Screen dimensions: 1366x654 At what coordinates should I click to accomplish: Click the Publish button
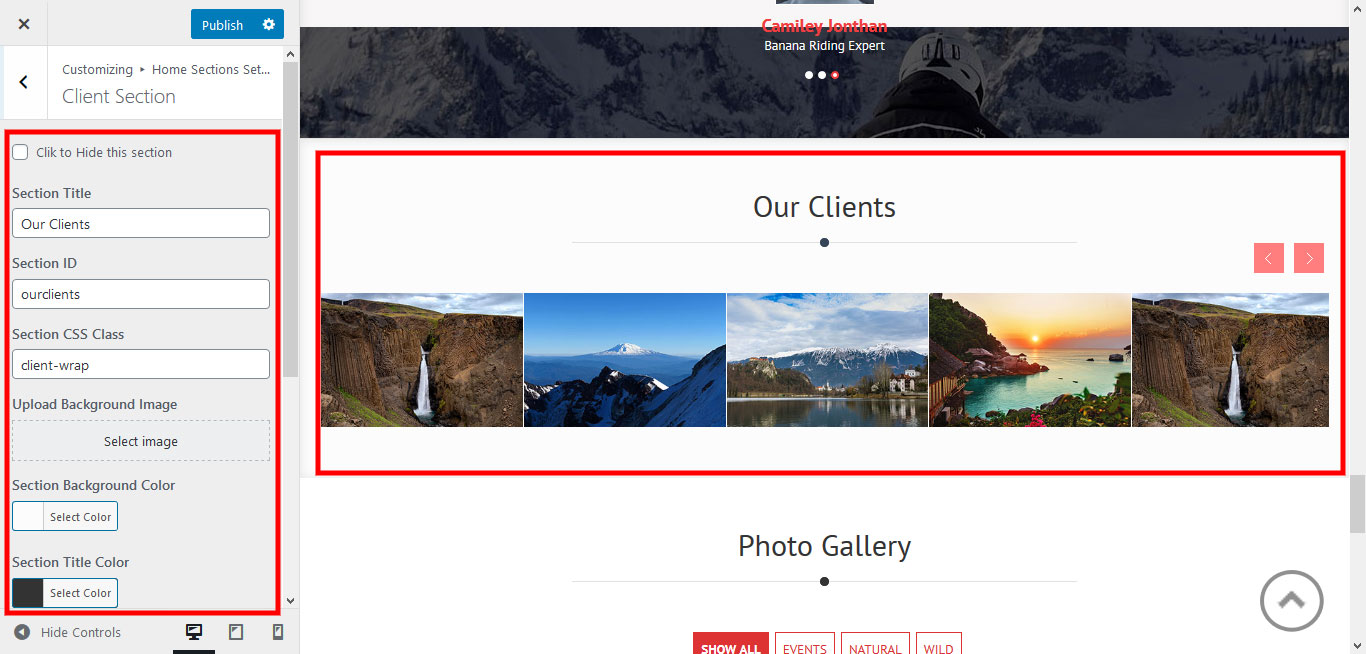click(222, 24)
